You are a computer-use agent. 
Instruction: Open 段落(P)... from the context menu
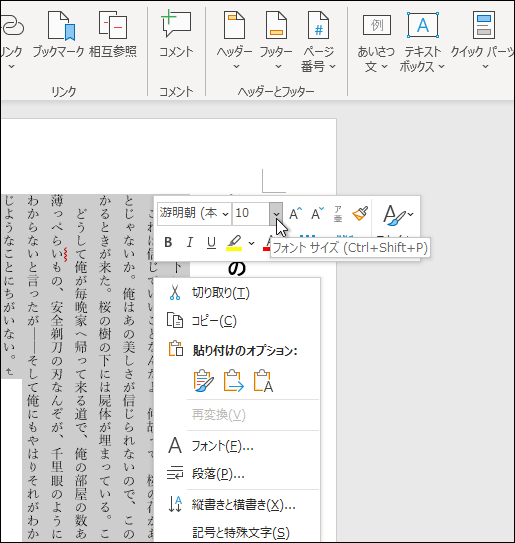coord(218,474)
